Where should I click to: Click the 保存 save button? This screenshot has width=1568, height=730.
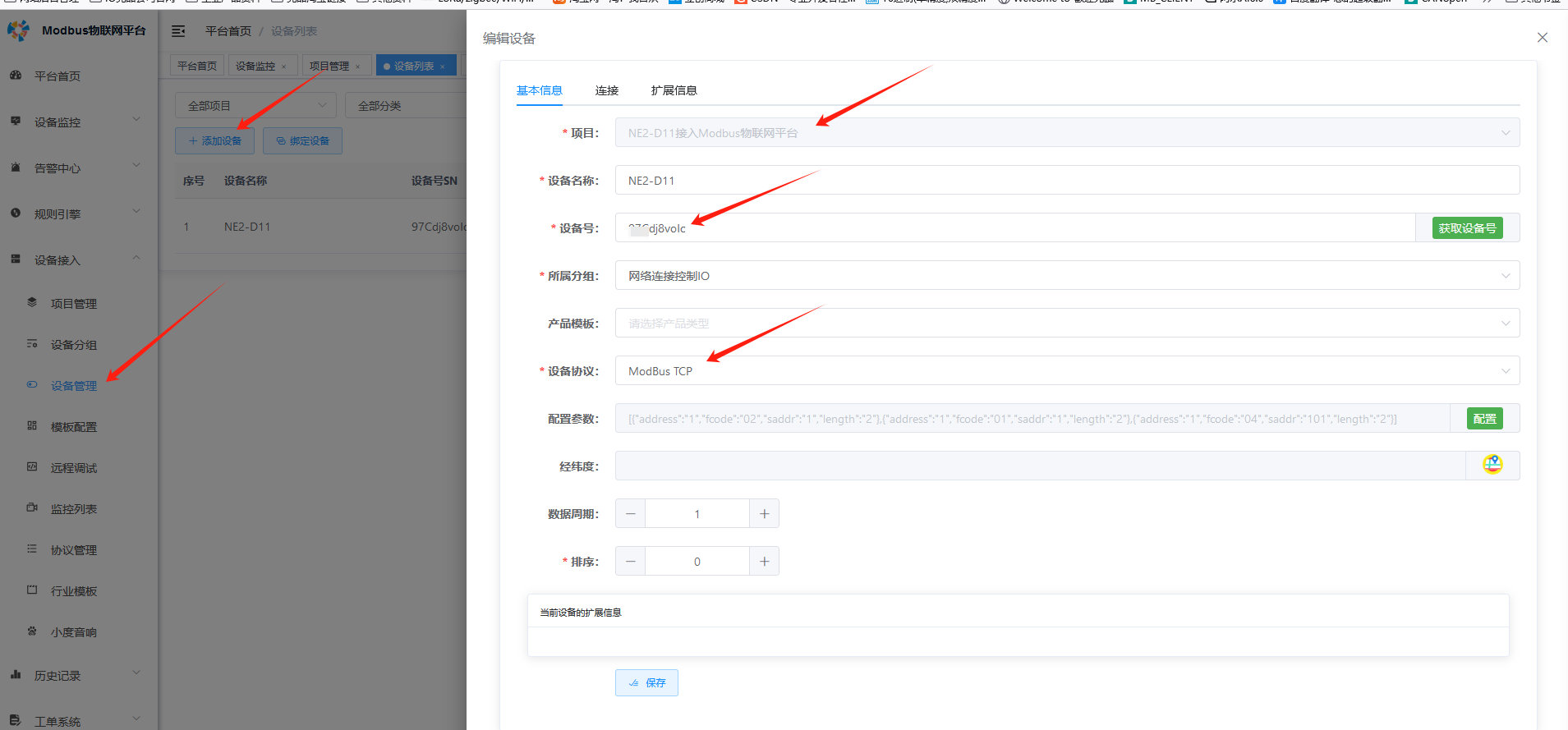click(x=646, y=683)
